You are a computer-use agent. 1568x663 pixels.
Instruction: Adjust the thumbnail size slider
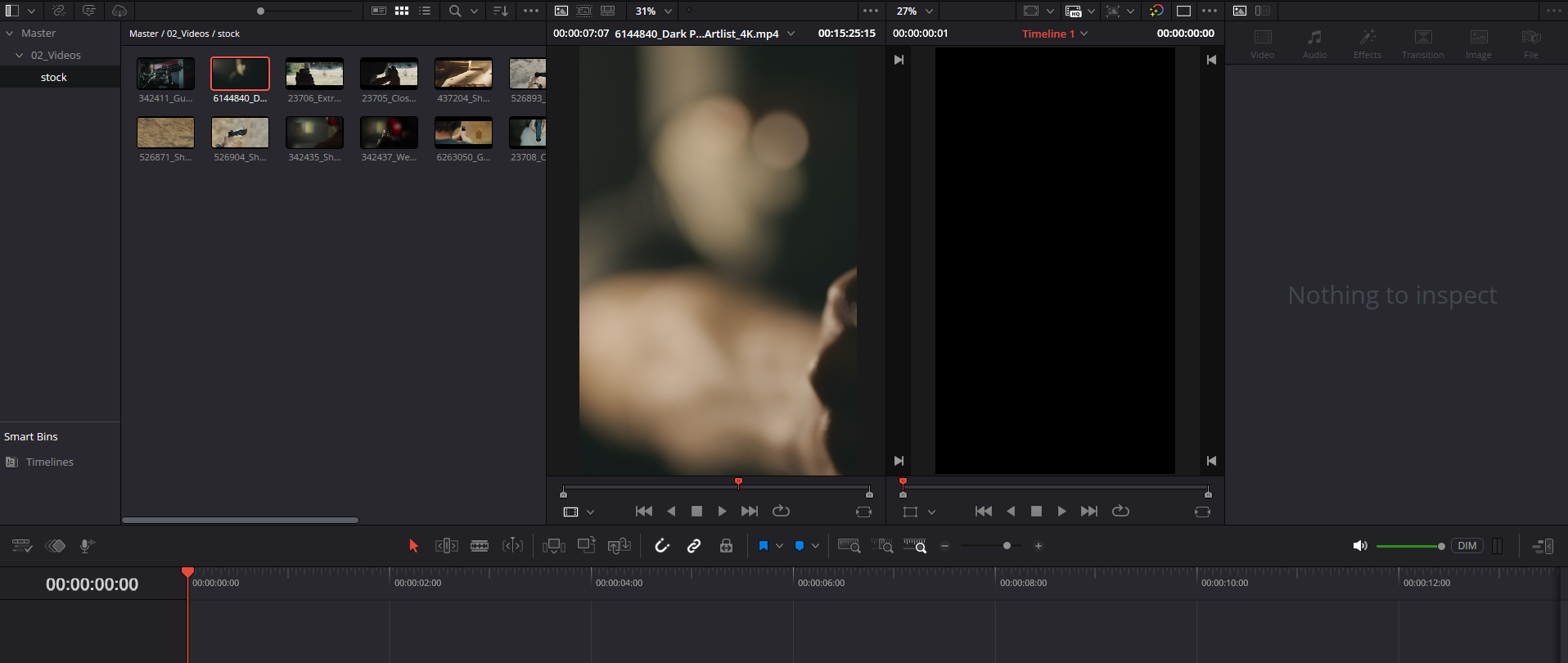(x=261, y=11)
